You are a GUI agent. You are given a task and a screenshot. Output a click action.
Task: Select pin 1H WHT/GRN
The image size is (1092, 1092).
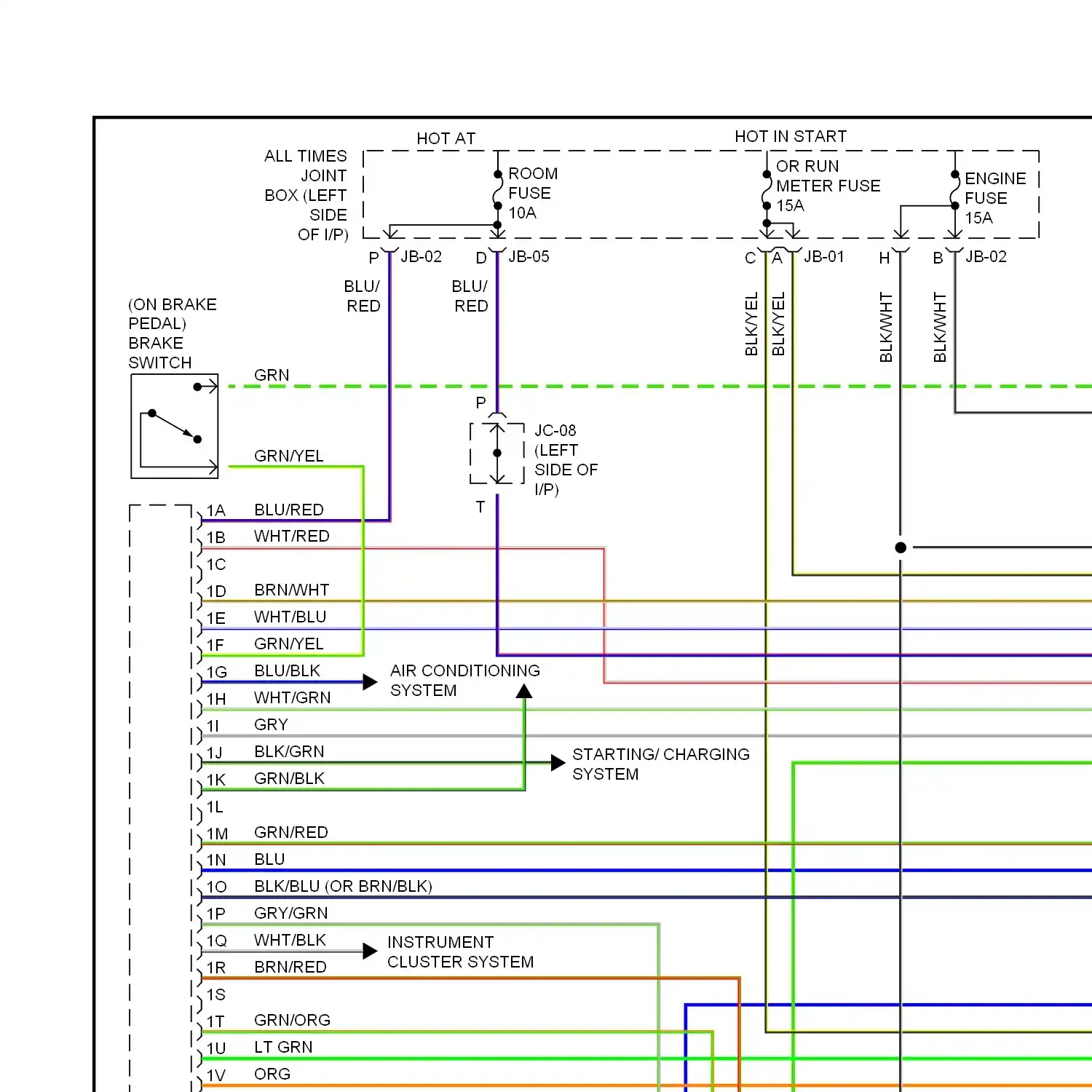(269, 698)
